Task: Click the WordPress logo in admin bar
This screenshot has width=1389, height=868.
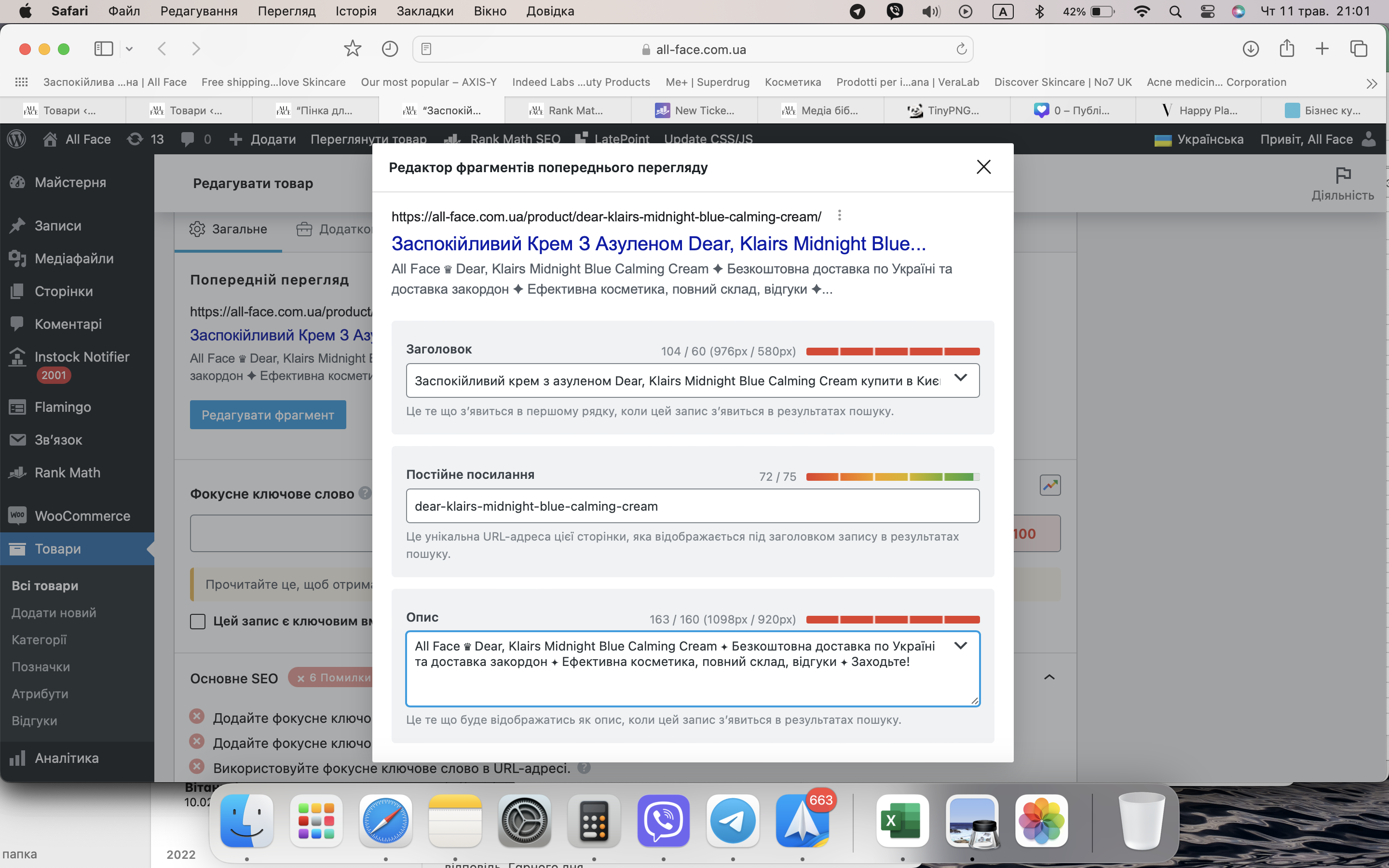Action: [x=17, y=139]
